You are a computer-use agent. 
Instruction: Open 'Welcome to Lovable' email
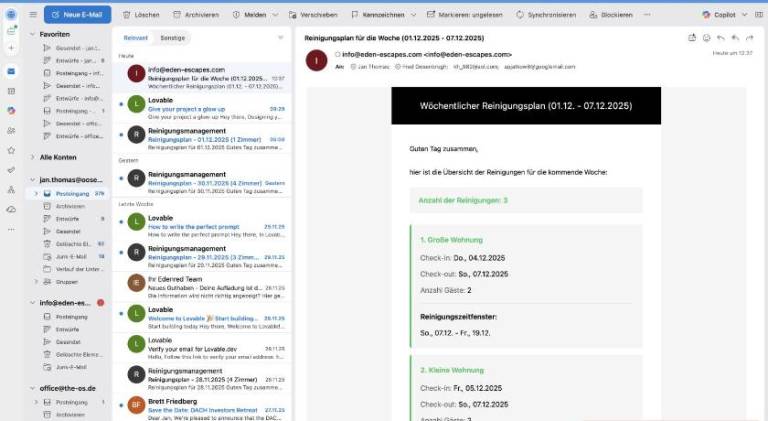202,318
